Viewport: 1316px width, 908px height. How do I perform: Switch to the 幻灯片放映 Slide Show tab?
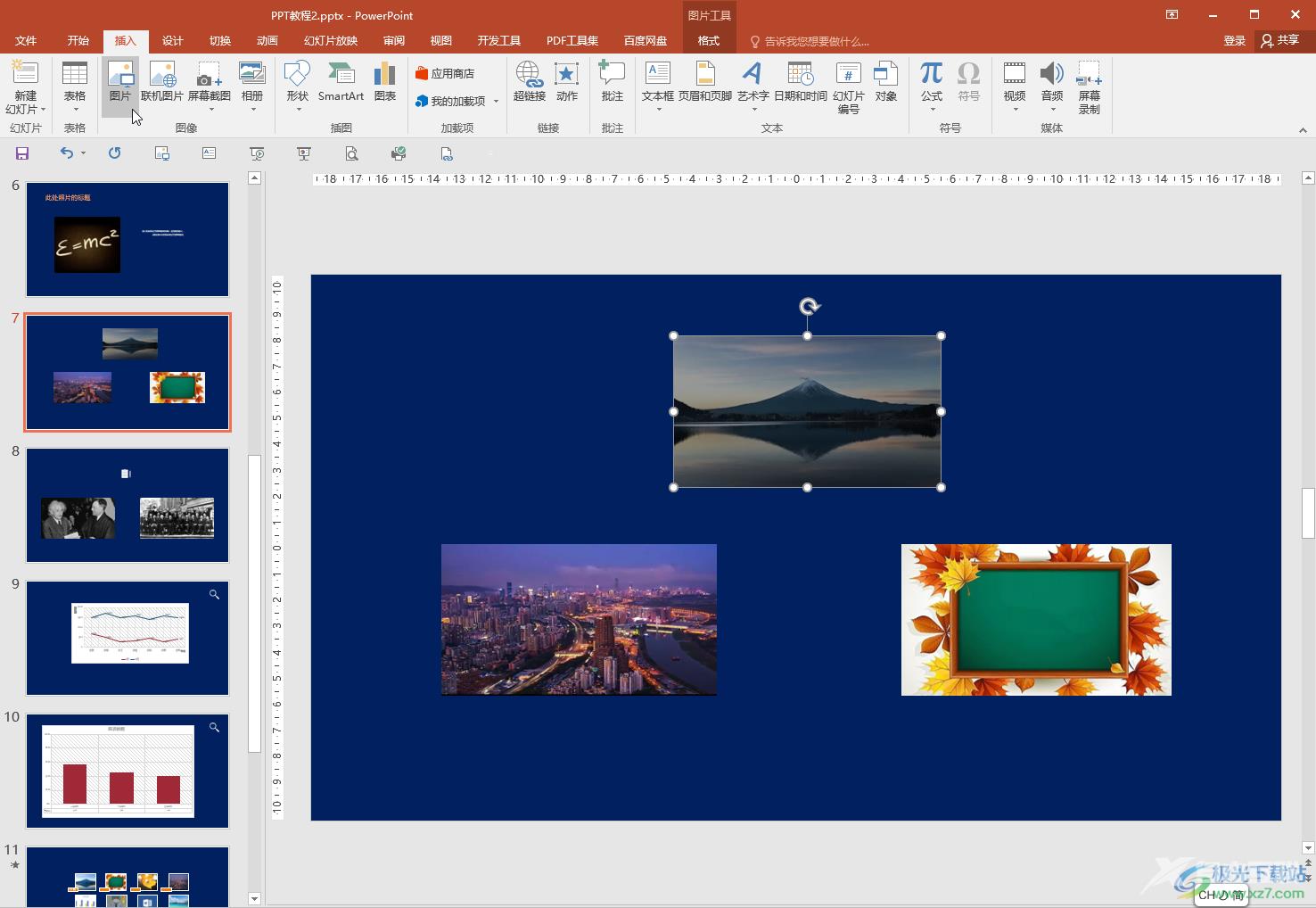pos(330,40)
